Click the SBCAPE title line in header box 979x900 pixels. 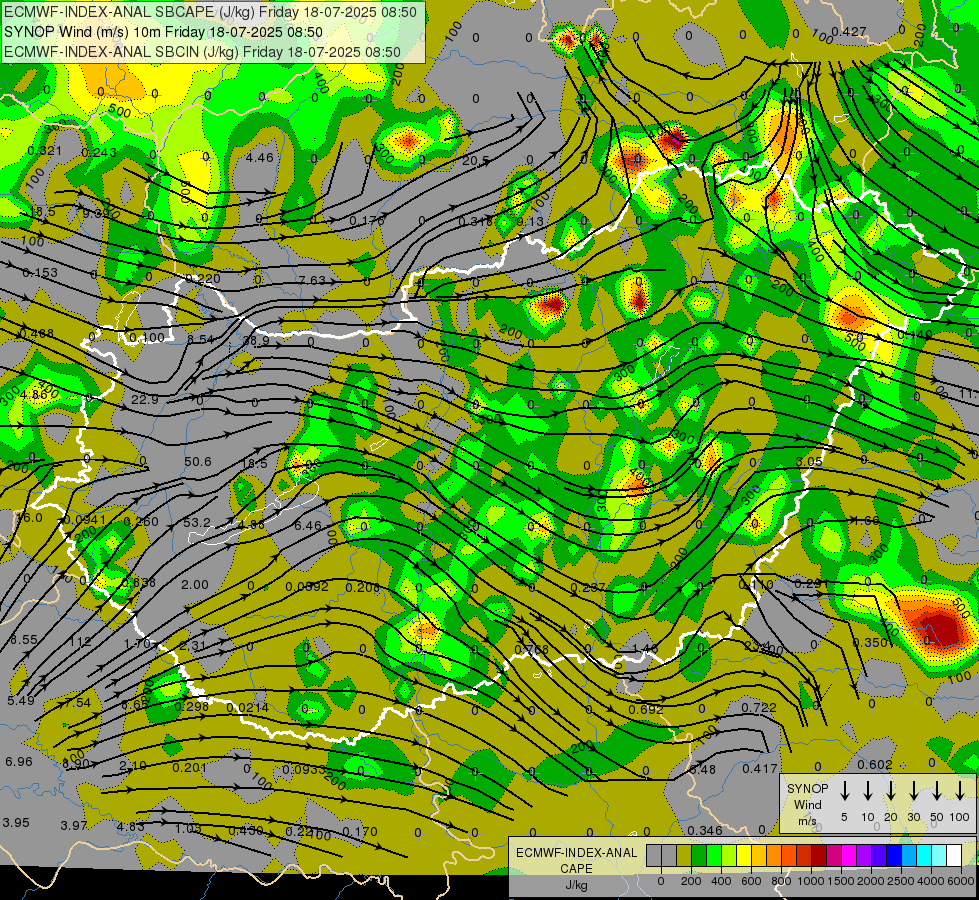tap(210, 12)
